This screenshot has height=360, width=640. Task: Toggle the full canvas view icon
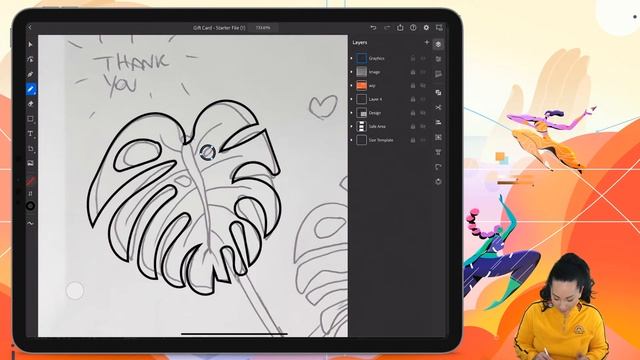(x=439, y=27)
